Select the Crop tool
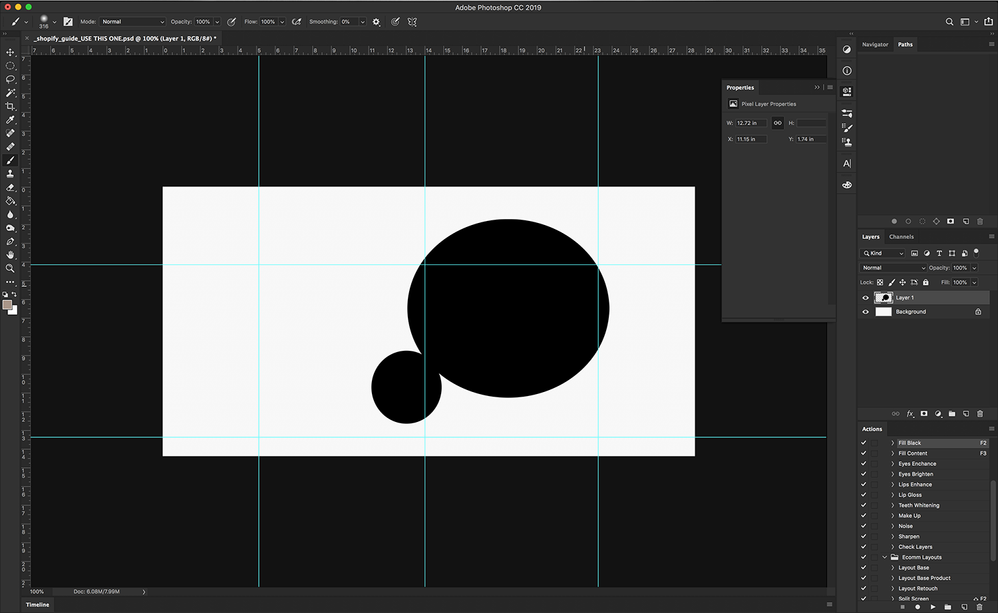Viewport: 998px width, 613px height. click(10, 106)
